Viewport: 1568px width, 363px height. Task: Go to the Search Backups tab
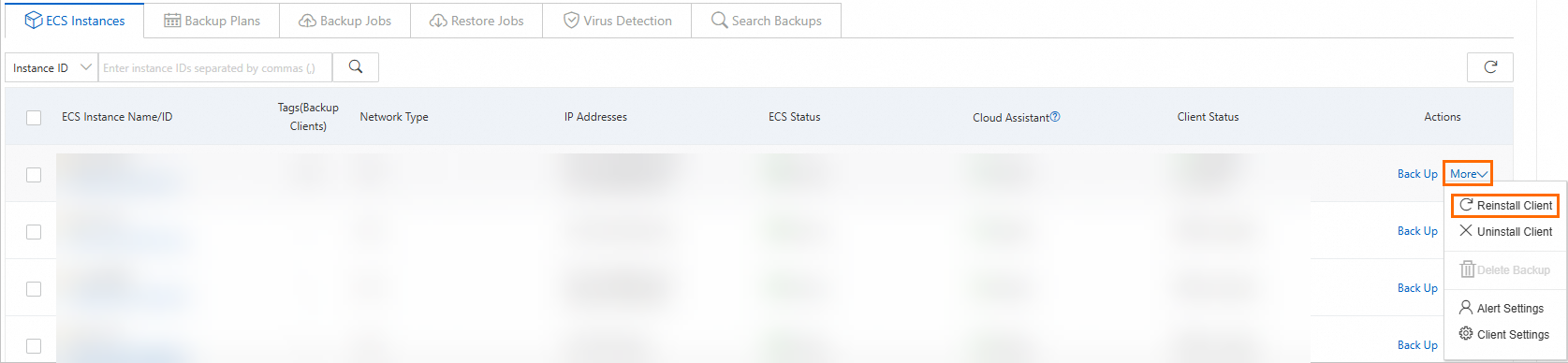click(x=766, y=21)
